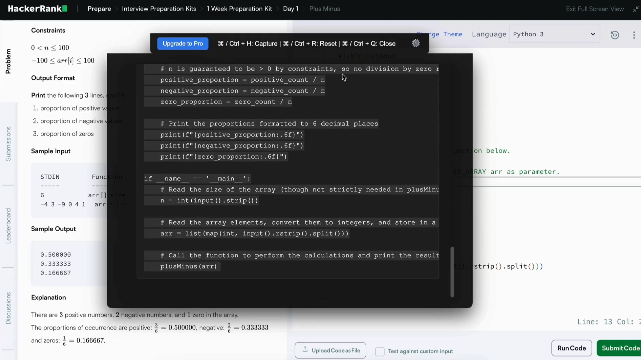Tick the Test against custom input checkbox
This screenshot has width=641, height=360.
[x=380, y=351]
